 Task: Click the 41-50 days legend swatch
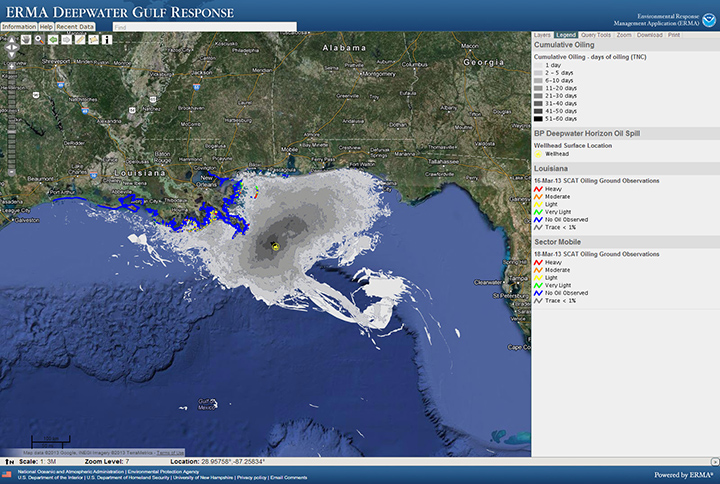click(538, 111)
